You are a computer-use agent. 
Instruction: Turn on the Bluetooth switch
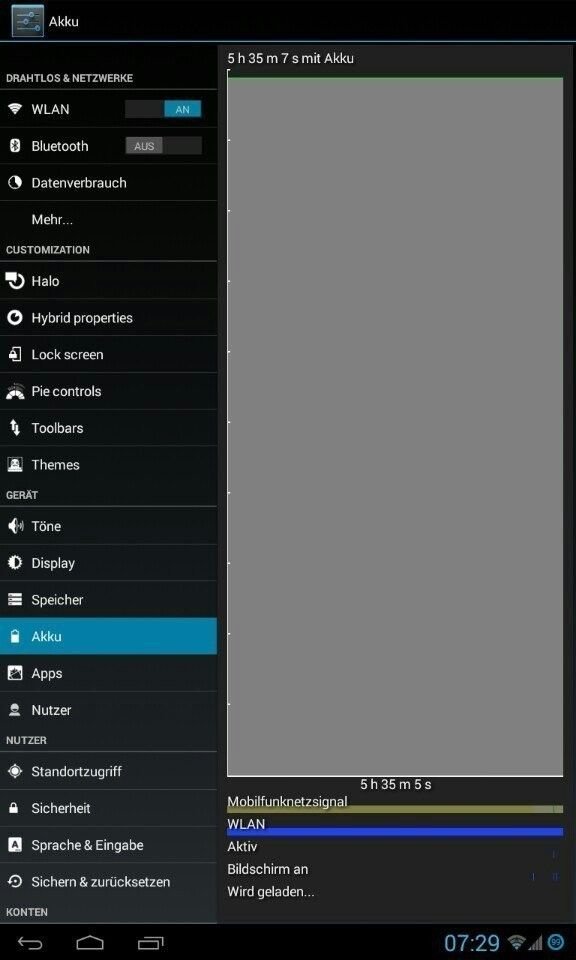[163, 146]
